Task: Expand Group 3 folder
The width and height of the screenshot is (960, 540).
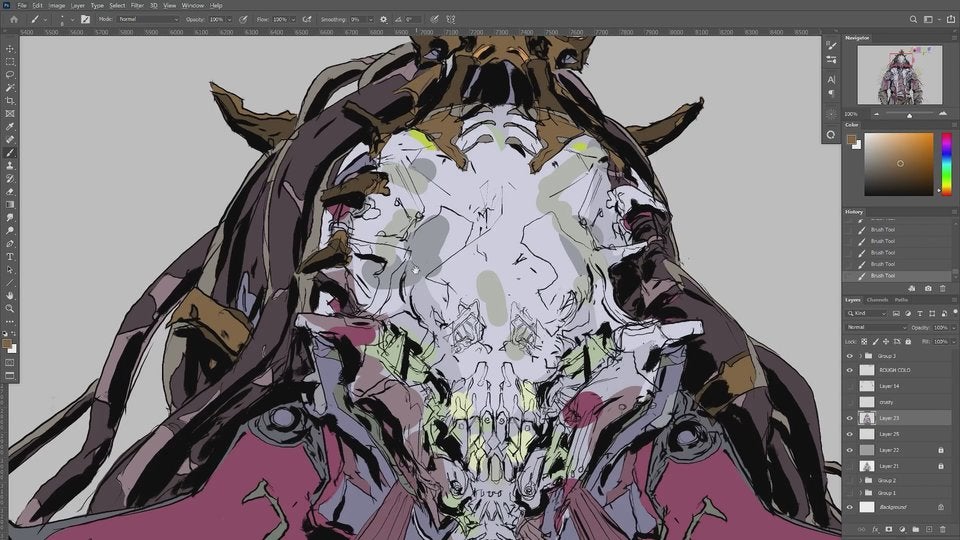Action: (860, 356)
